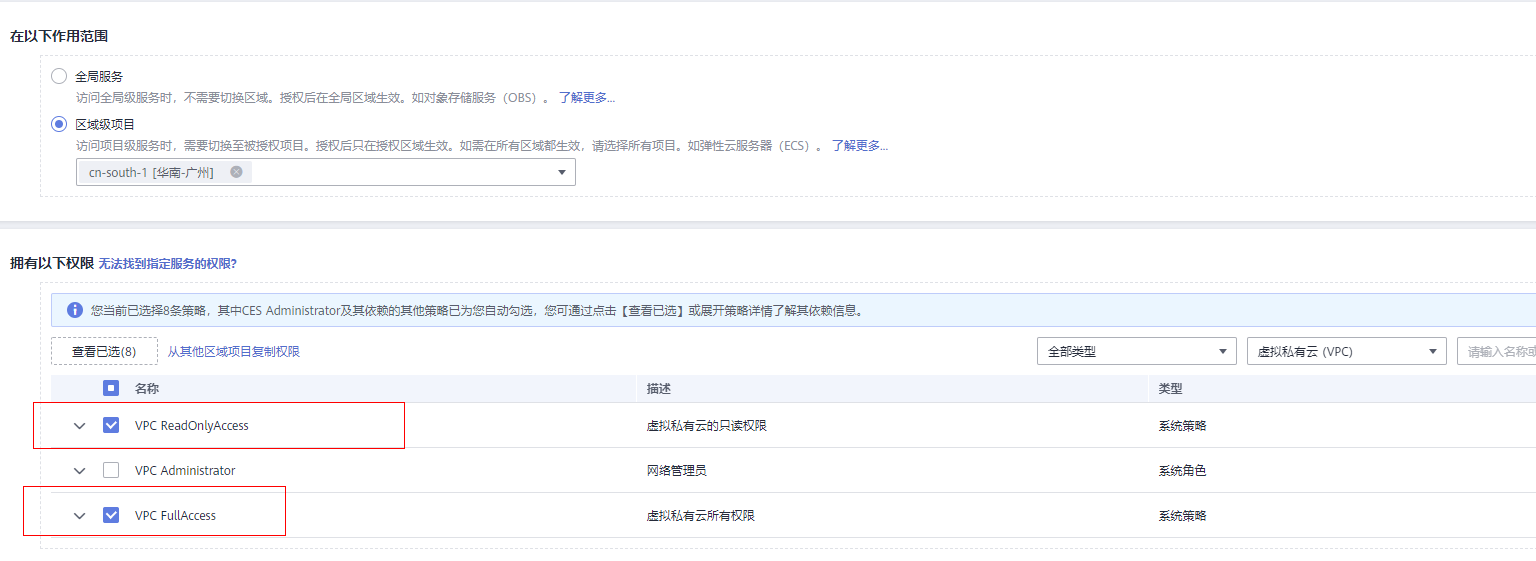Uncheck VPC FullAccess checkbox
The height and width of the screenshot is (561, 1536).
click(111, 515)
